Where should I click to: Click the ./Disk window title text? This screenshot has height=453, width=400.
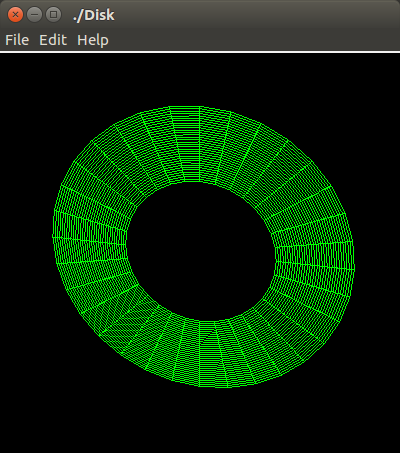coord(94,15)
